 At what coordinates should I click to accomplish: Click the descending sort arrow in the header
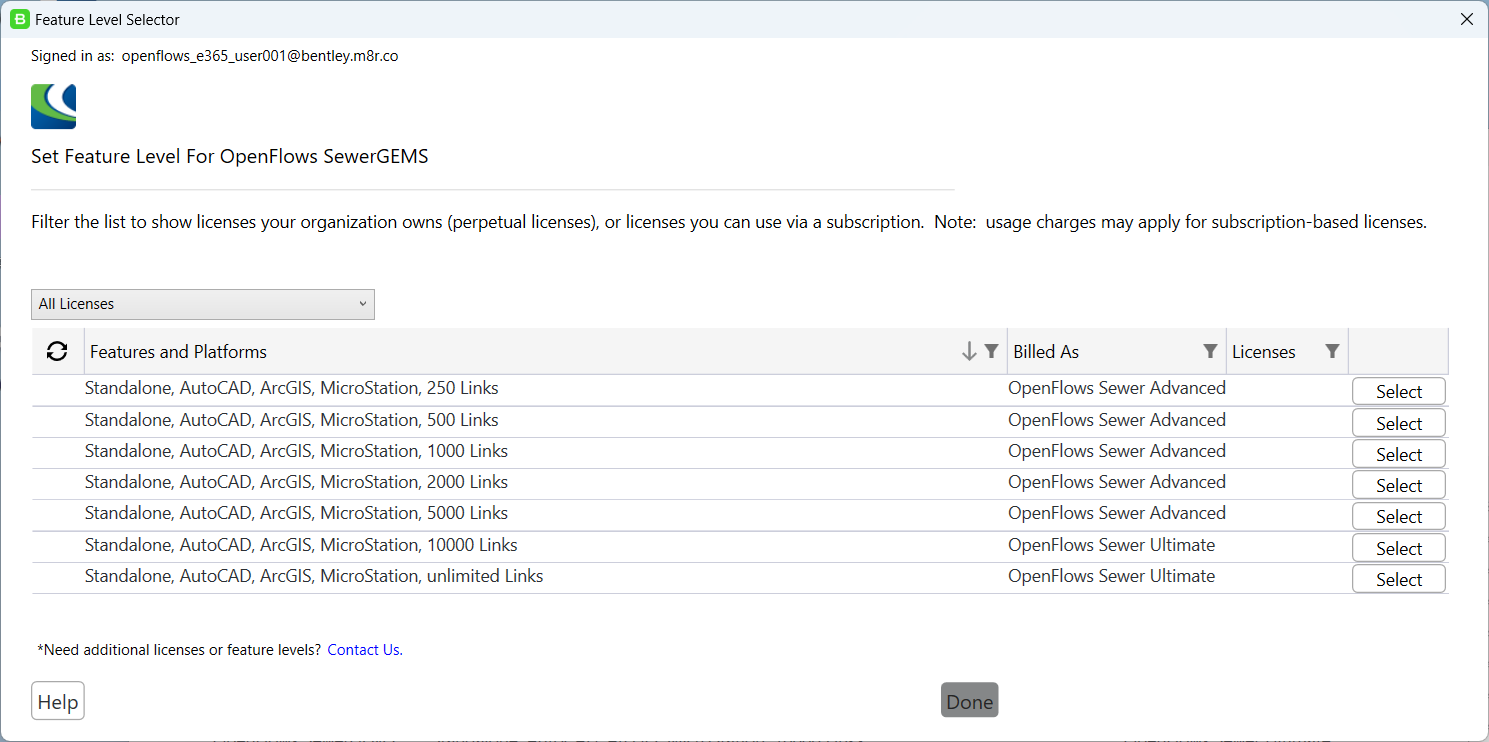coord(967,351)
